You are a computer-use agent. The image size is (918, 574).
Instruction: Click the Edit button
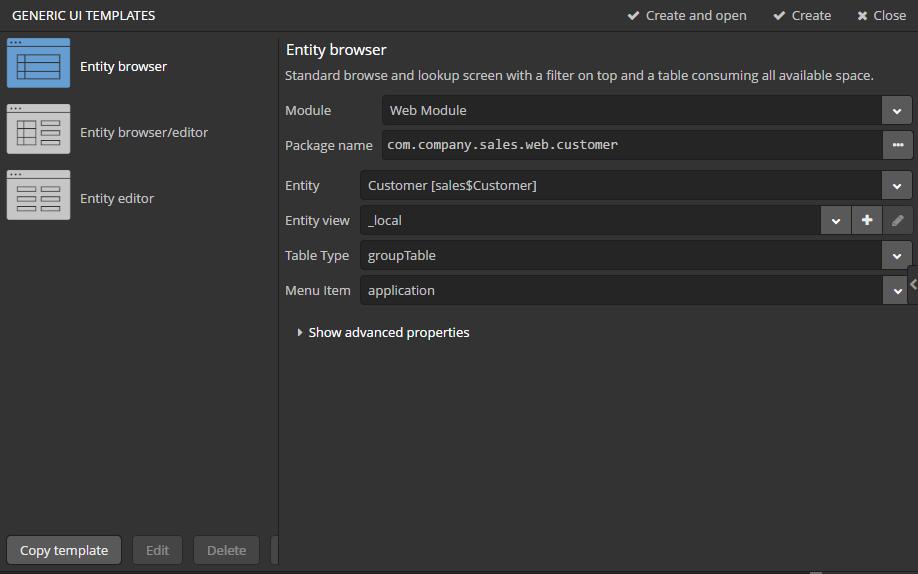click(157, 550)
